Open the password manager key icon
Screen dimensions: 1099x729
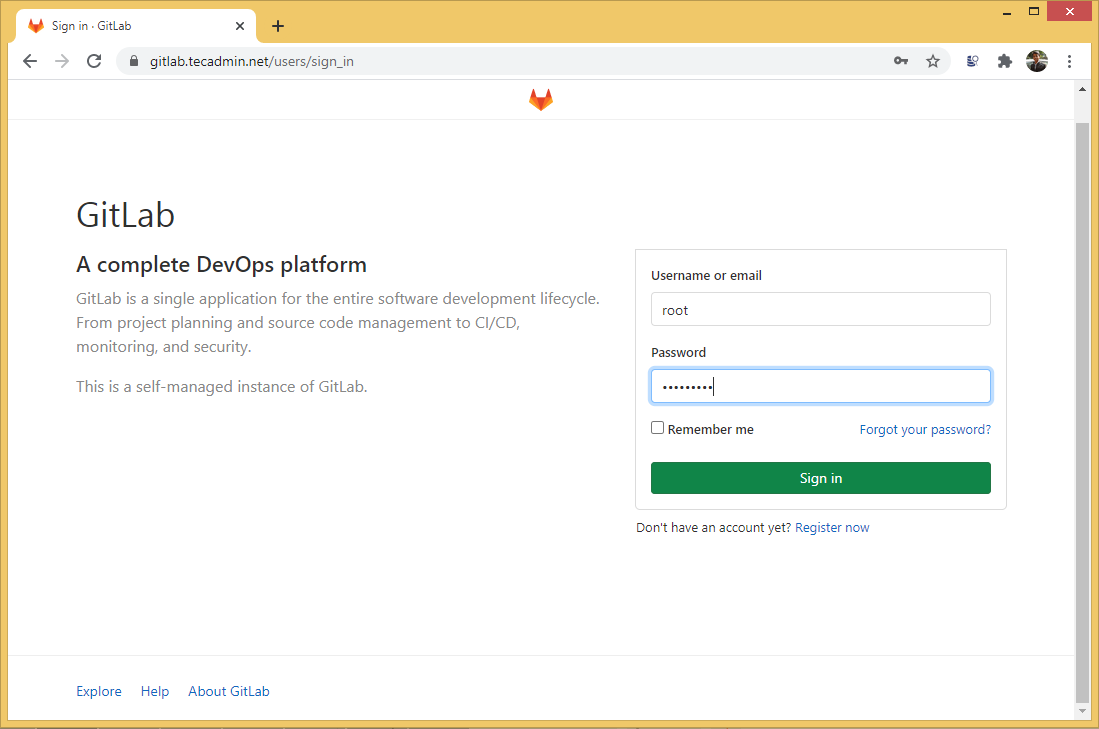click(901, 61)
